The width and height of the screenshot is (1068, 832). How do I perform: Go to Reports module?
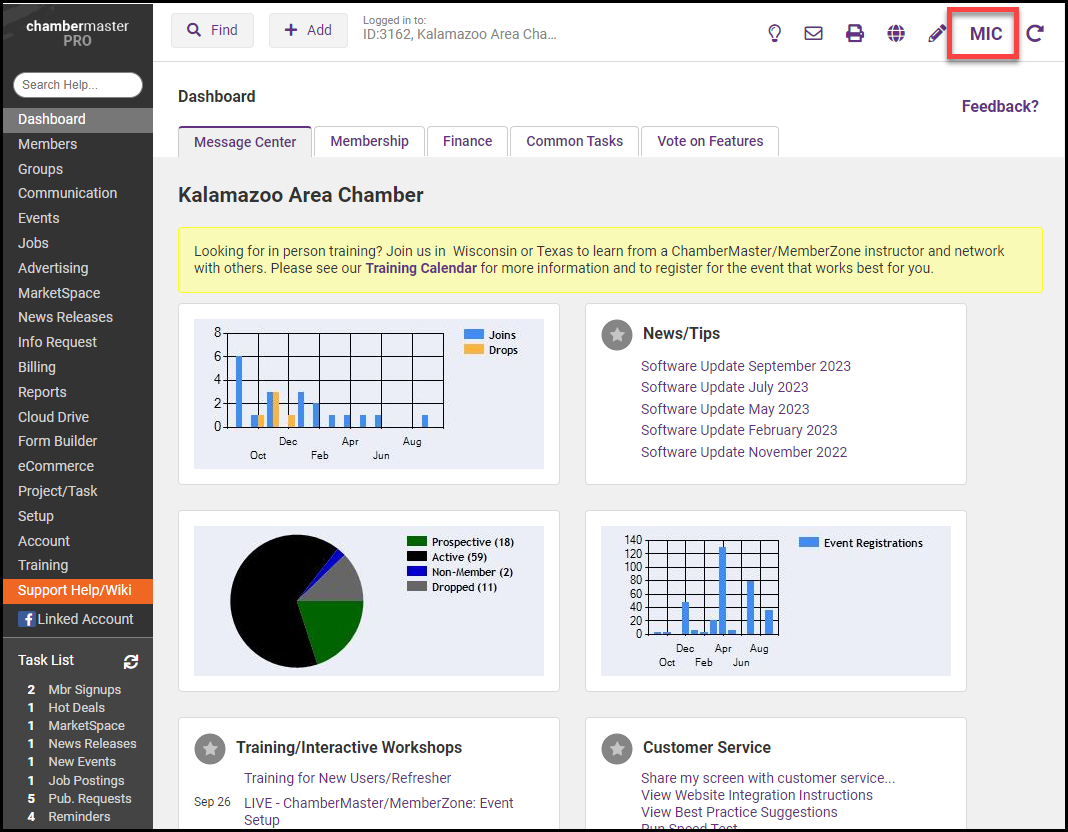pyautogui.click(x=42, y=392)
